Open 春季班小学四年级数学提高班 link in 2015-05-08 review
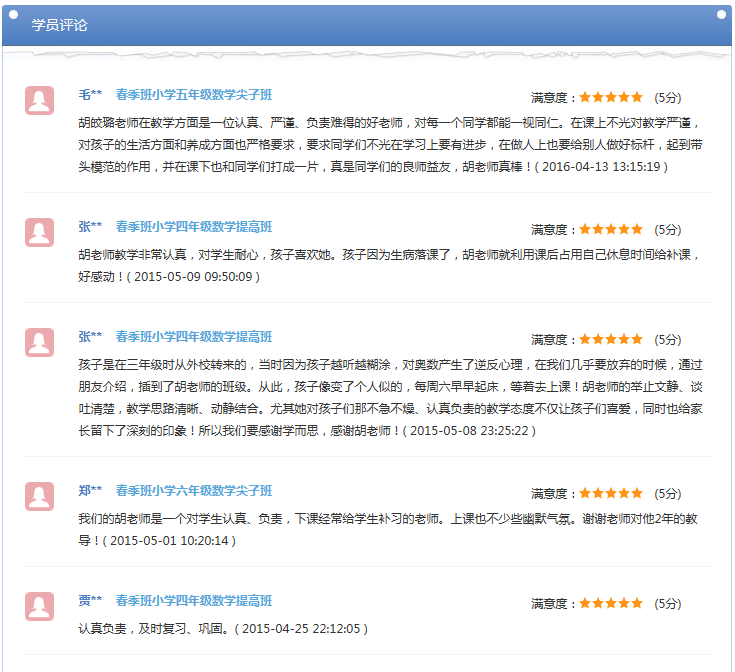This screenshot has width=735, height=672. (194, 336)
